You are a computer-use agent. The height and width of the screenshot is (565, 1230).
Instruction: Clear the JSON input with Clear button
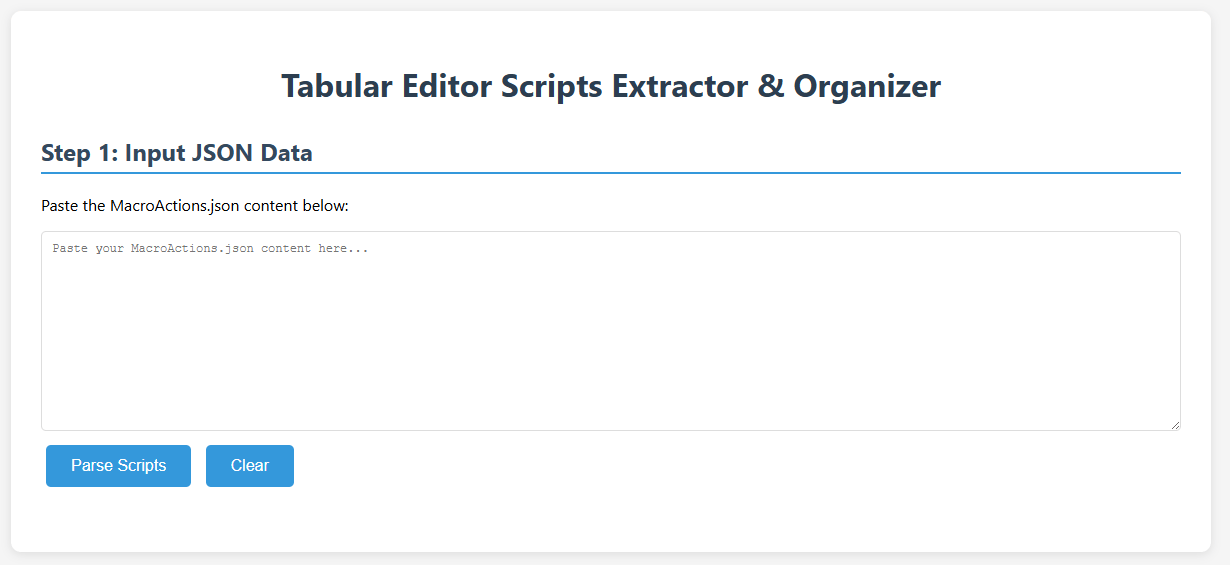pyautogui.click(x=250, y=466)
